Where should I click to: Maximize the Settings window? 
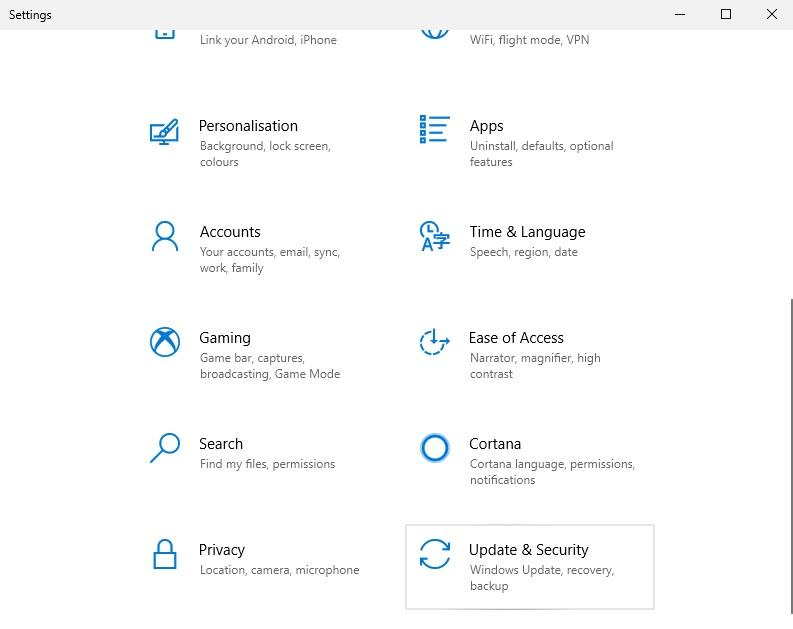(726, 15)
